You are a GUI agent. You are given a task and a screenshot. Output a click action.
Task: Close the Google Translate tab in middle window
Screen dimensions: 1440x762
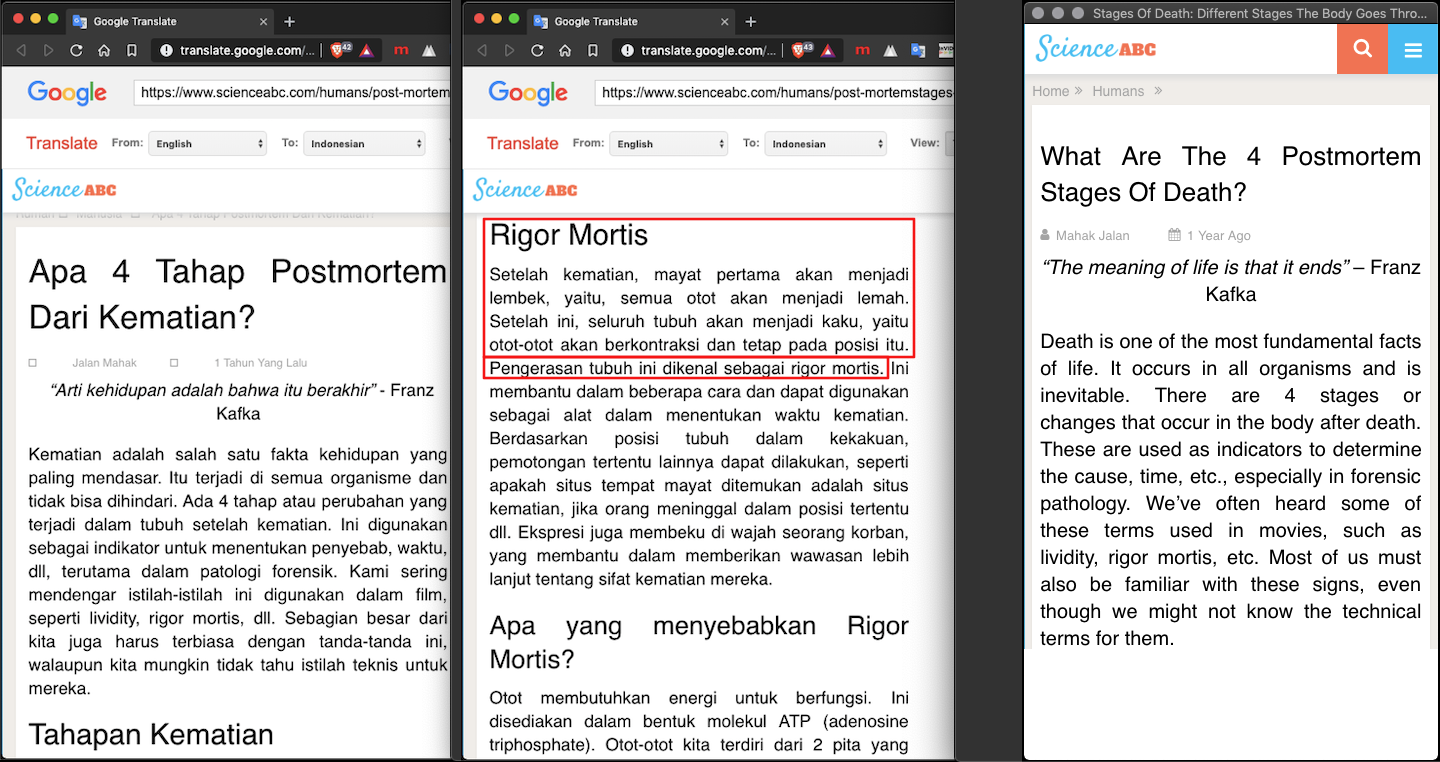click(725, 21)
